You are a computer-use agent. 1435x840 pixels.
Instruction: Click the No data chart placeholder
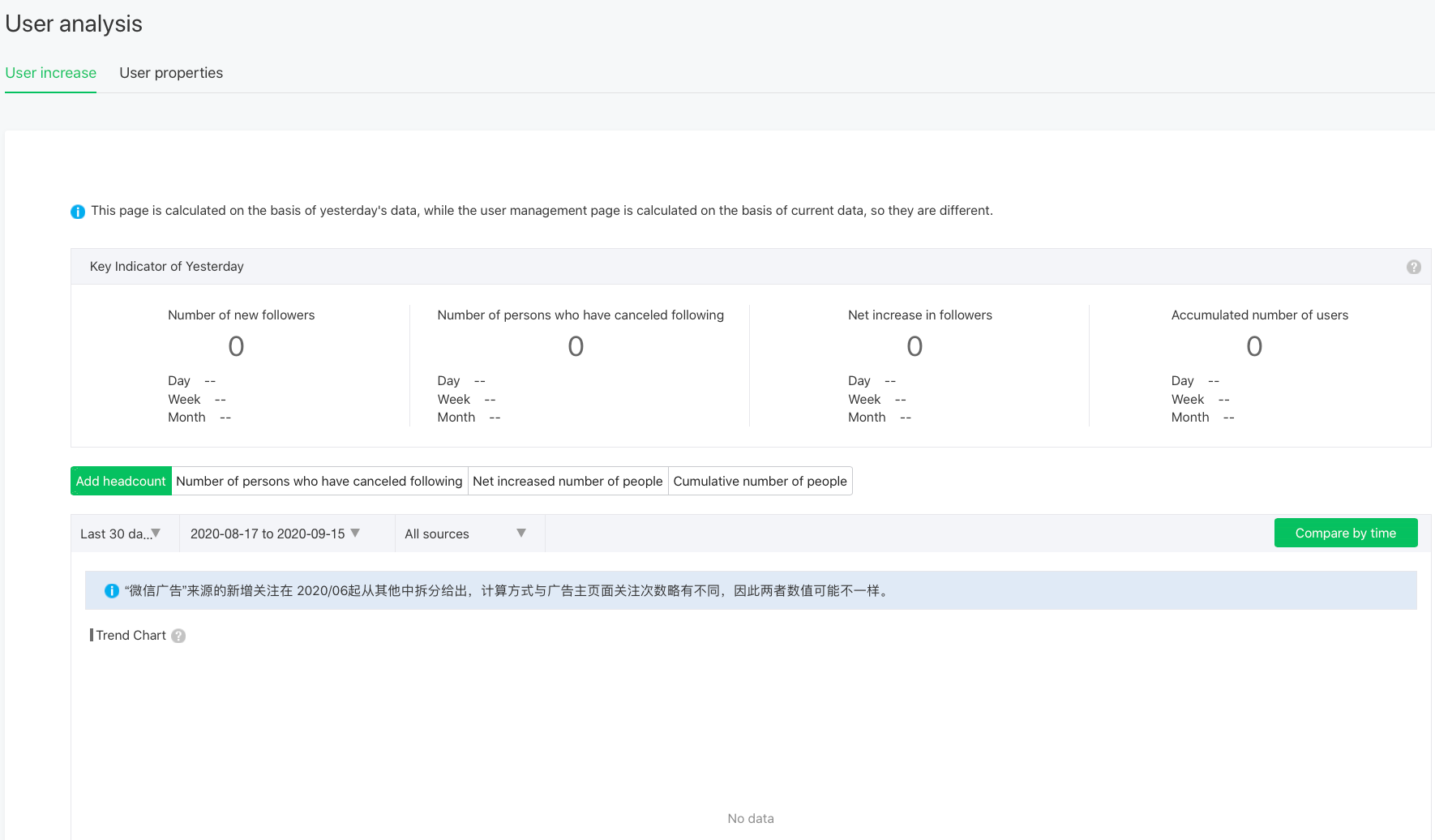[750, 818]
